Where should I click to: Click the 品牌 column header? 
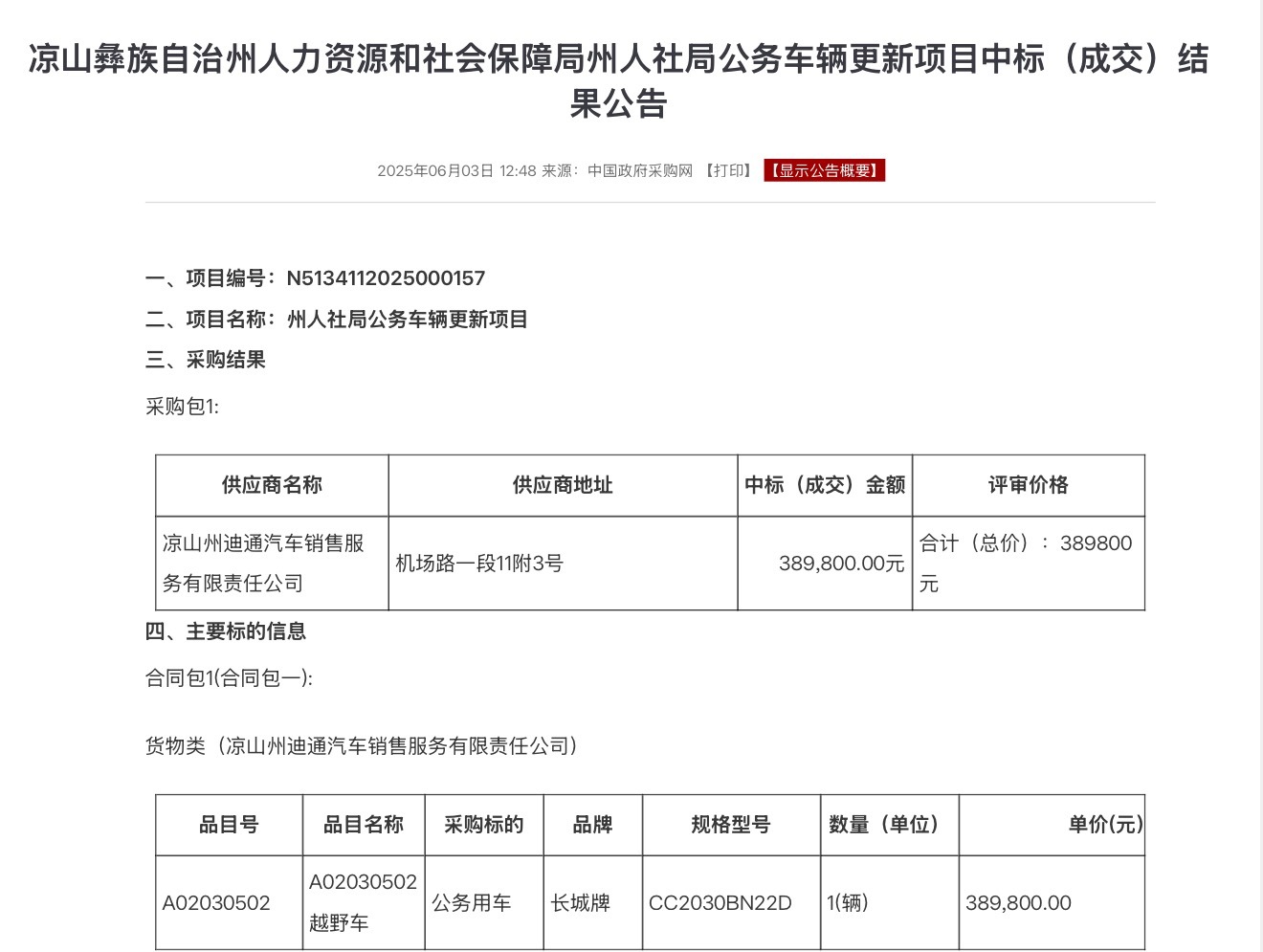coord(592,825)
